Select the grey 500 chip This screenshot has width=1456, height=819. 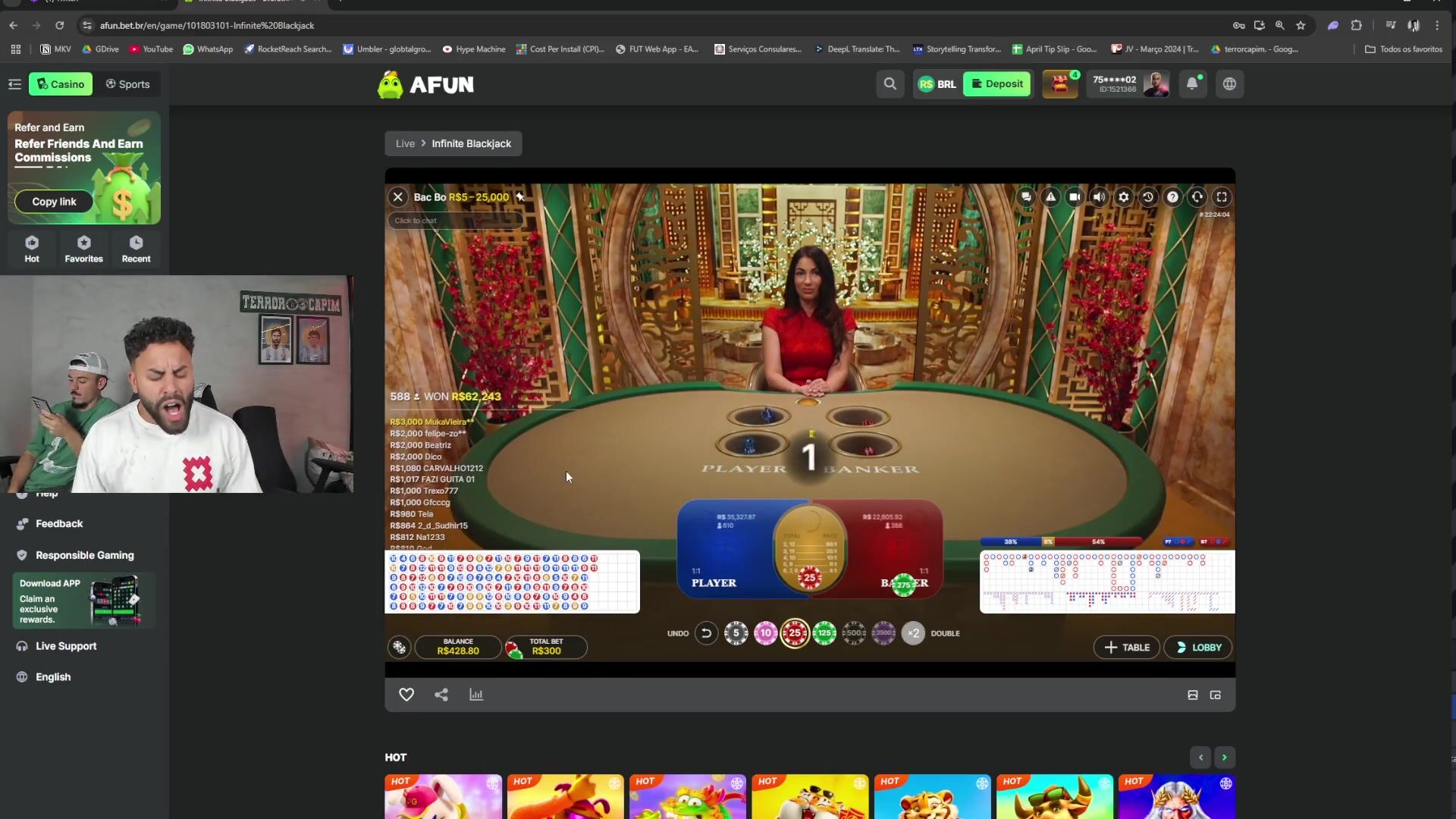854,633
